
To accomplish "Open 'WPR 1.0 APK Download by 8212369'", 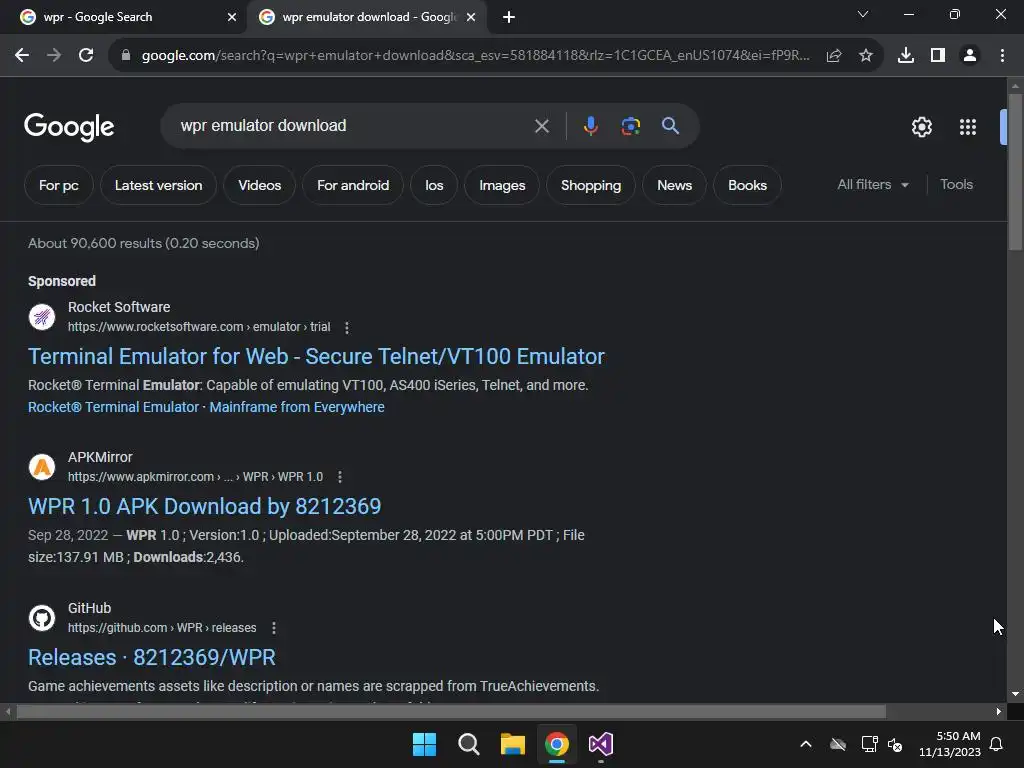I will click(x=204, y=507).
